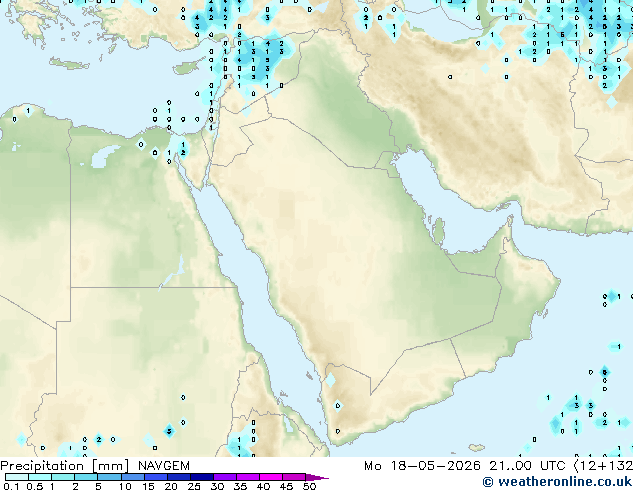Click the legend scale value 45
Image resolution: width=634 pixels, height=490 pixels.
[x=286, y=486]
